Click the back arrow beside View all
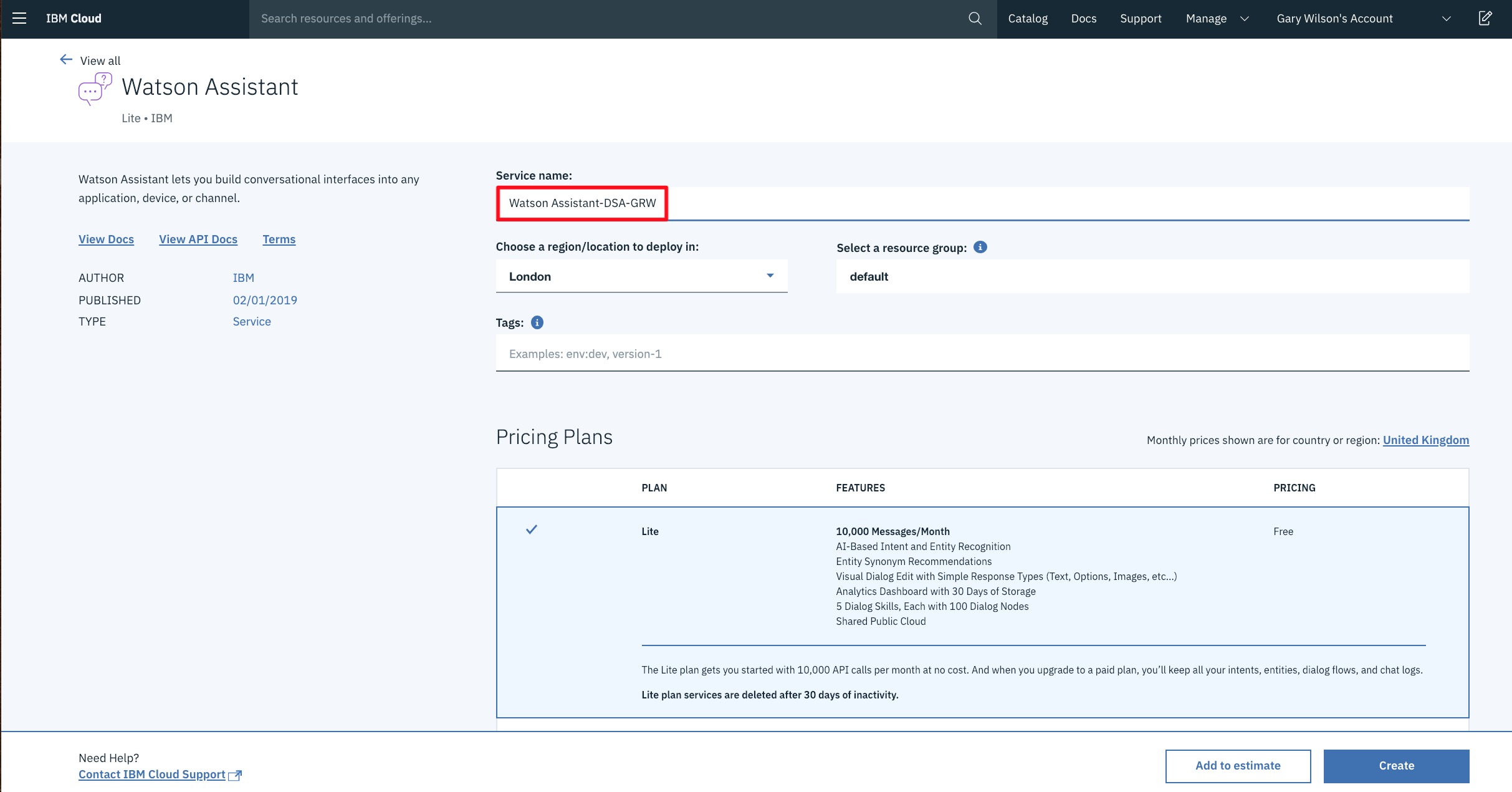Screen dimensions: 1512x792 coord(66,60)
